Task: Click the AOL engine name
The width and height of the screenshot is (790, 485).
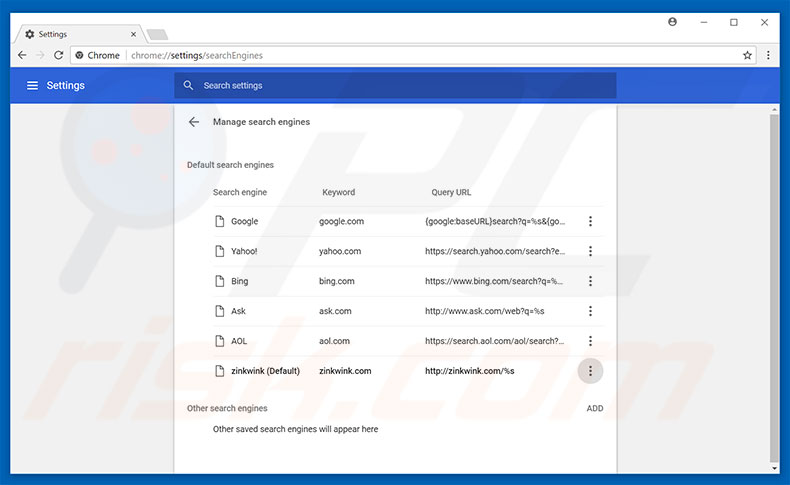Action: pyautogui.click(x=239, y=341)
